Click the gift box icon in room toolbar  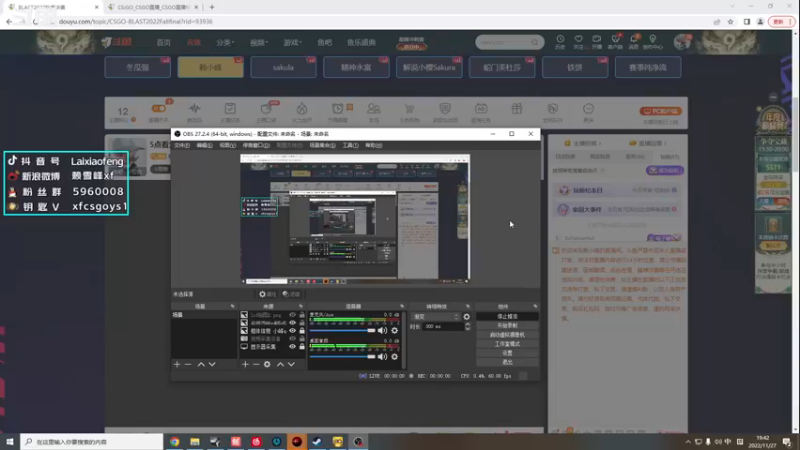pos(517,109)
